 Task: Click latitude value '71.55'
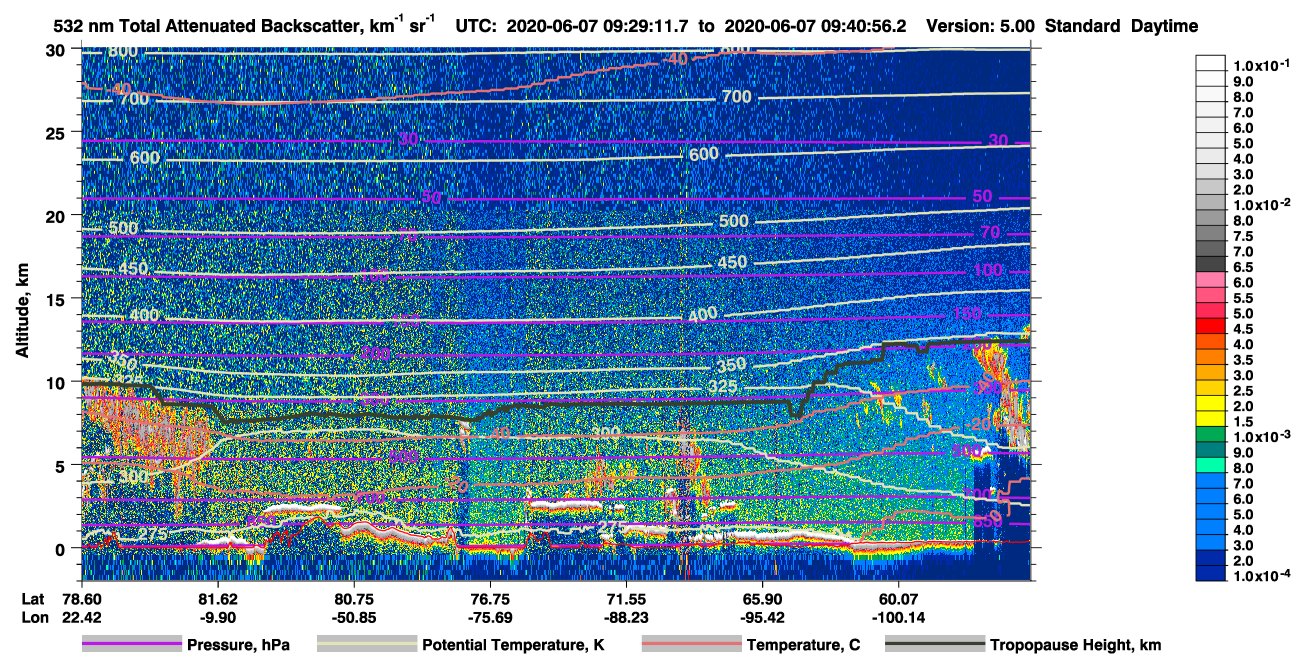coord(626,598)
